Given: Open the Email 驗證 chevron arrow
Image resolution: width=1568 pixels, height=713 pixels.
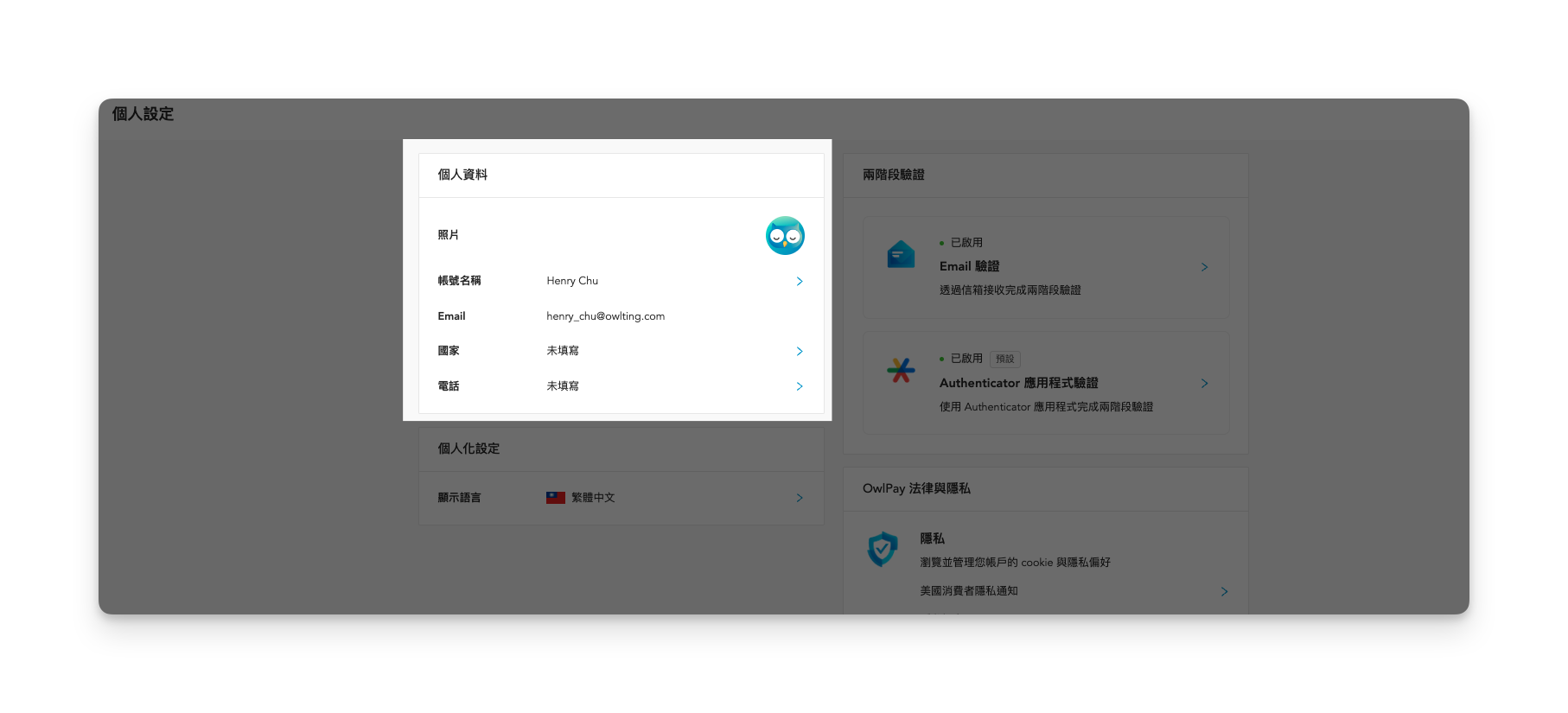Looking at the screenshot, I should (1204, 267).
